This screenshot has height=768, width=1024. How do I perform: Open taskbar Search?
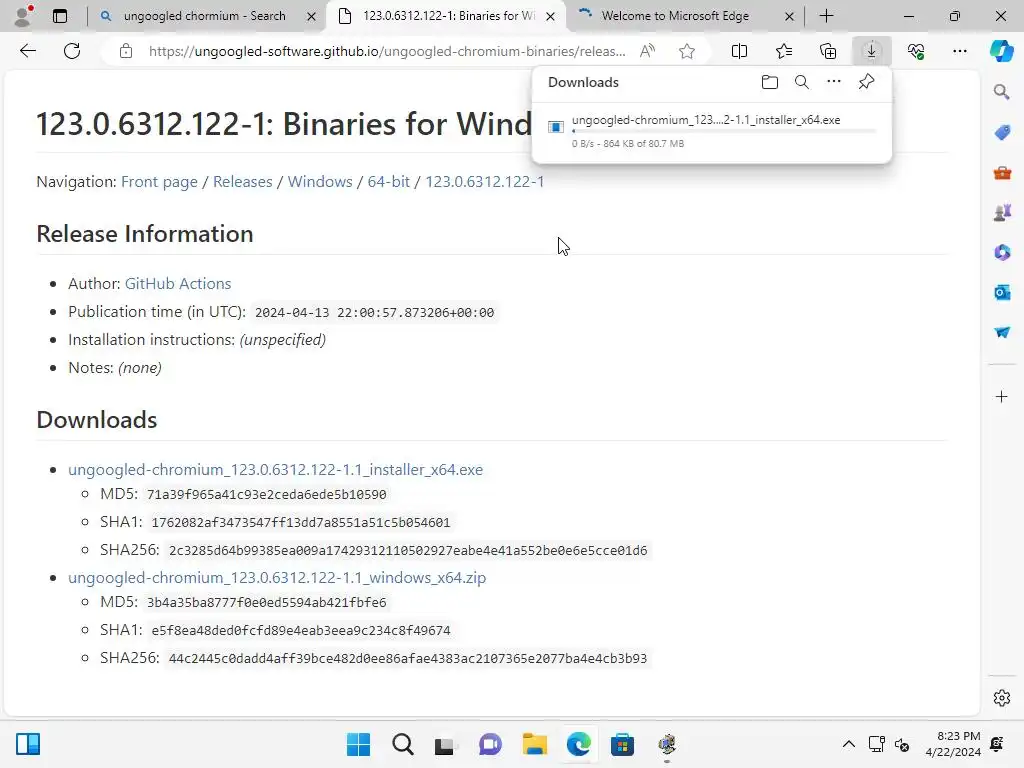(x=402, y=744)
